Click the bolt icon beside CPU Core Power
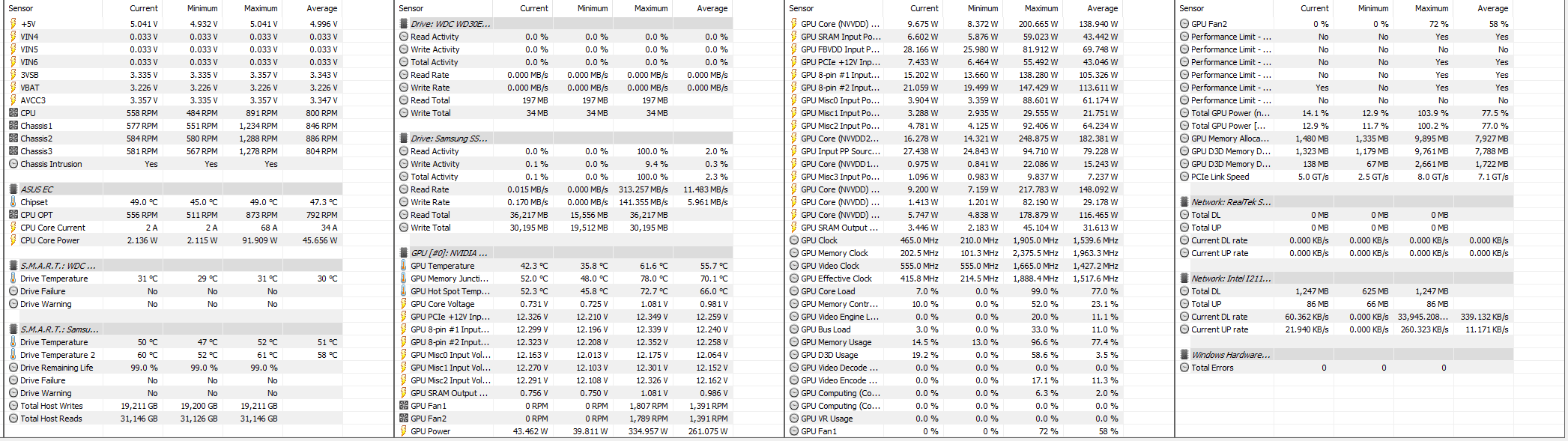Viewport: 1568px width, 441px height. point(13,240)
